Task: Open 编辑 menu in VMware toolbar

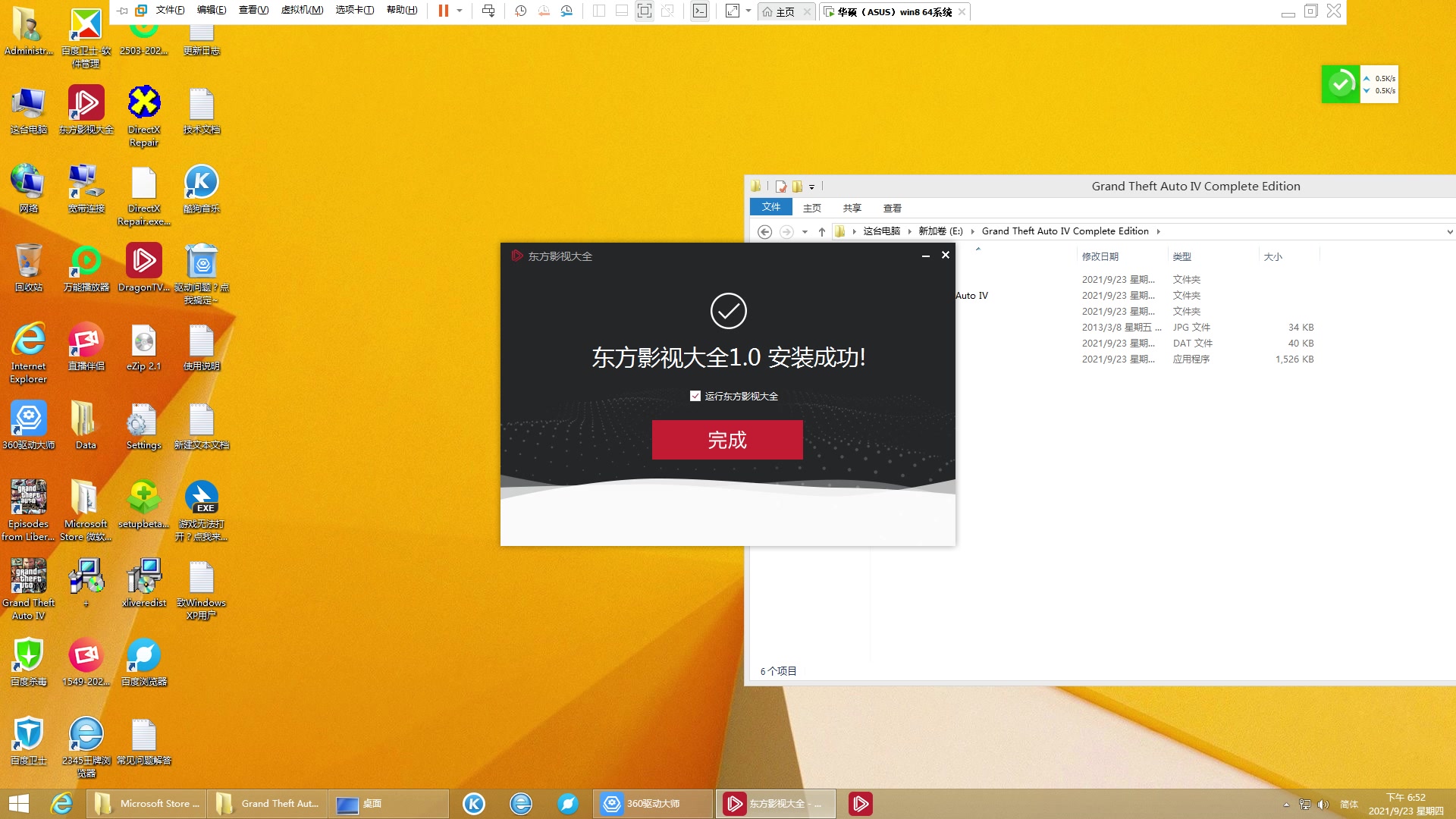Action: point(212,11)
